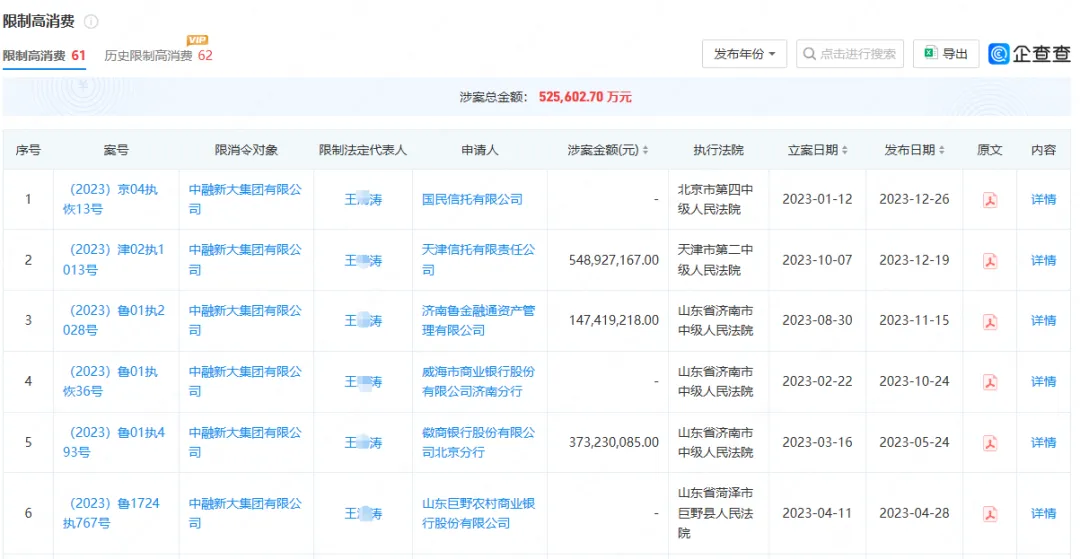The width and height of the screenshot is (1080, 559).
Task: Open case link (2023)鲁01执493号
Action: point(114,442)
